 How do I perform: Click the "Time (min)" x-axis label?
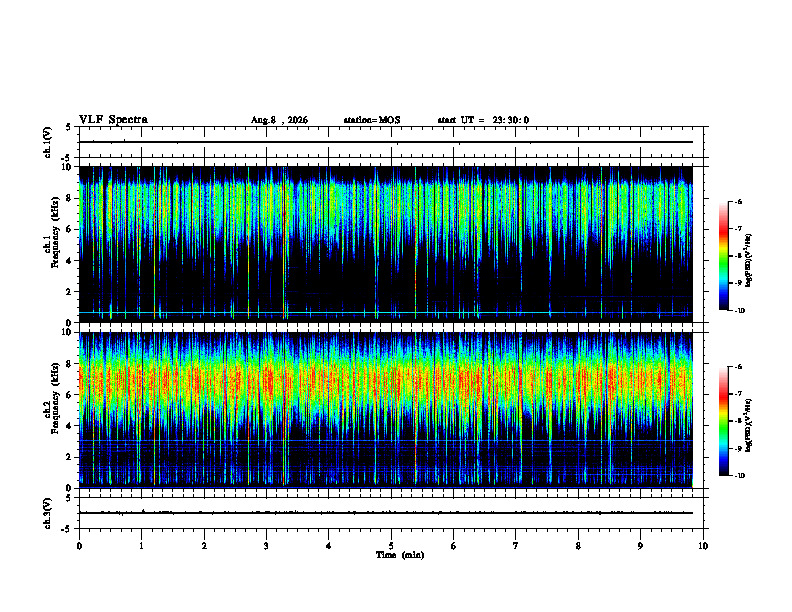point(400,555)
